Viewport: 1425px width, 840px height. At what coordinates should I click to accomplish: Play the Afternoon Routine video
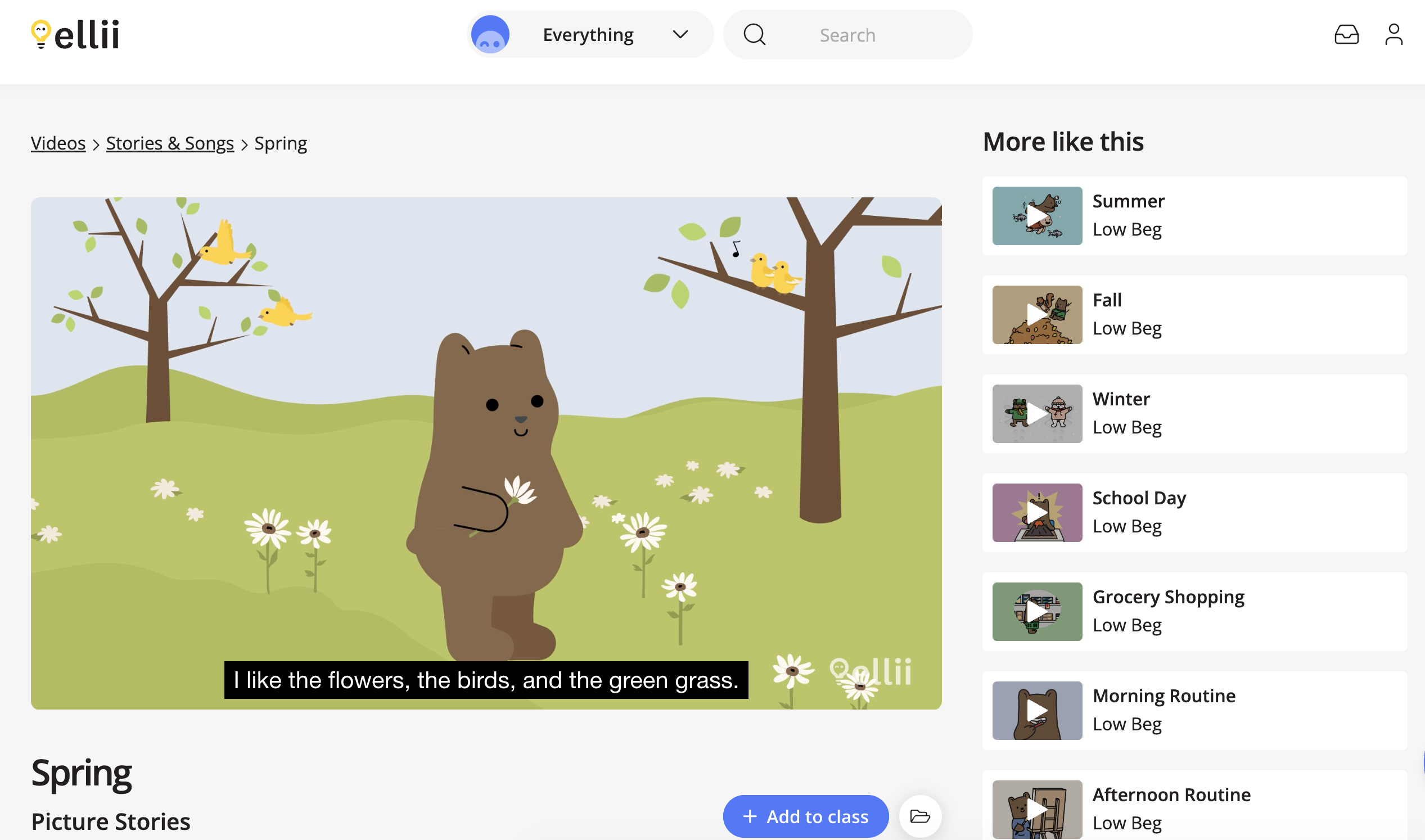1036,810
